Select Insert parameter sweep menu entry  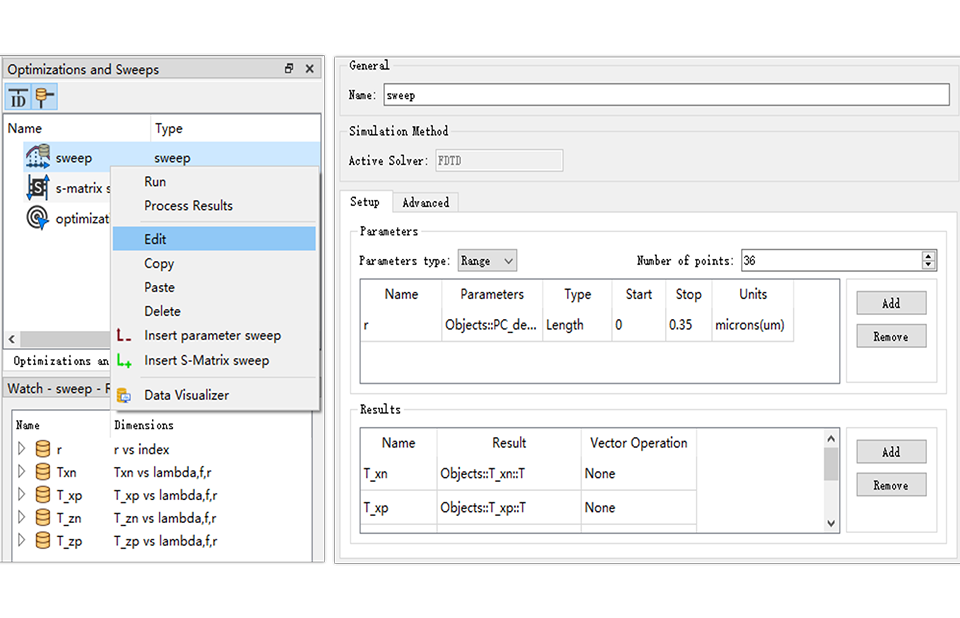(214, 336)
